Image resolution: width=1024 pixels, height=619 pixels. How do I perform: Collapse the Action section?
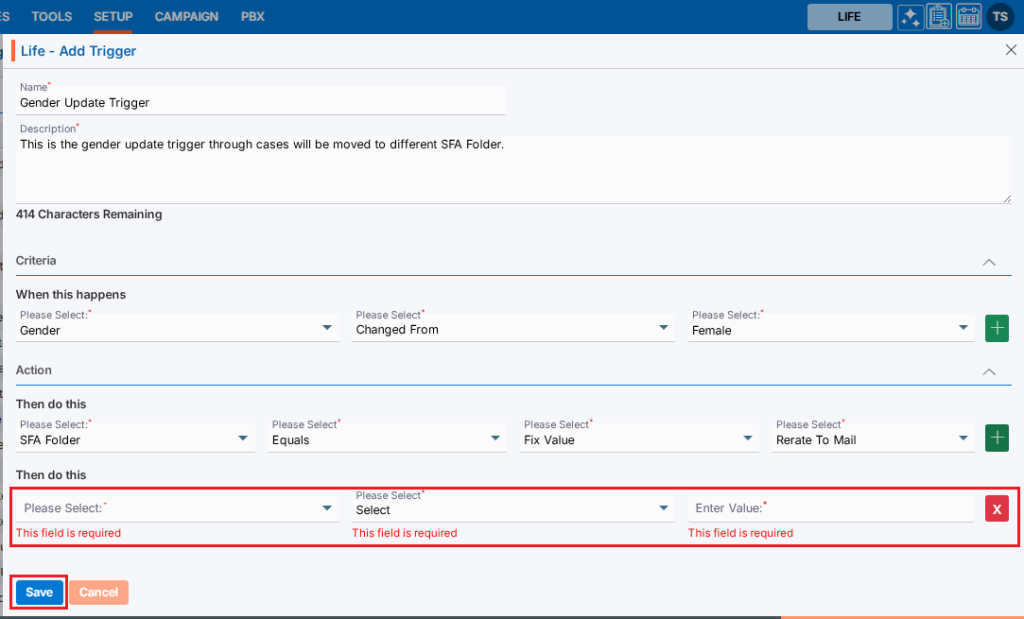[x=989, y=371]
